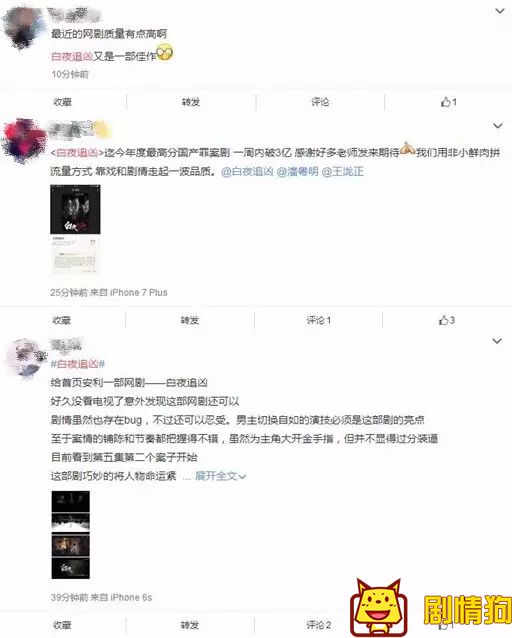Expand full text via 展开全文

point(220,476)
